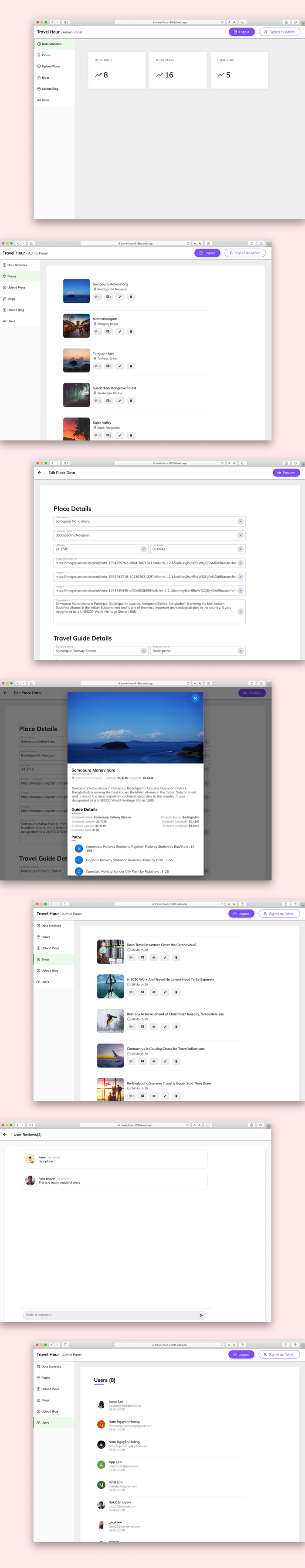The image size is (305, 1568).
Task: Close the Somapura Mahavihara preview popup
Action: pos(195,698)
